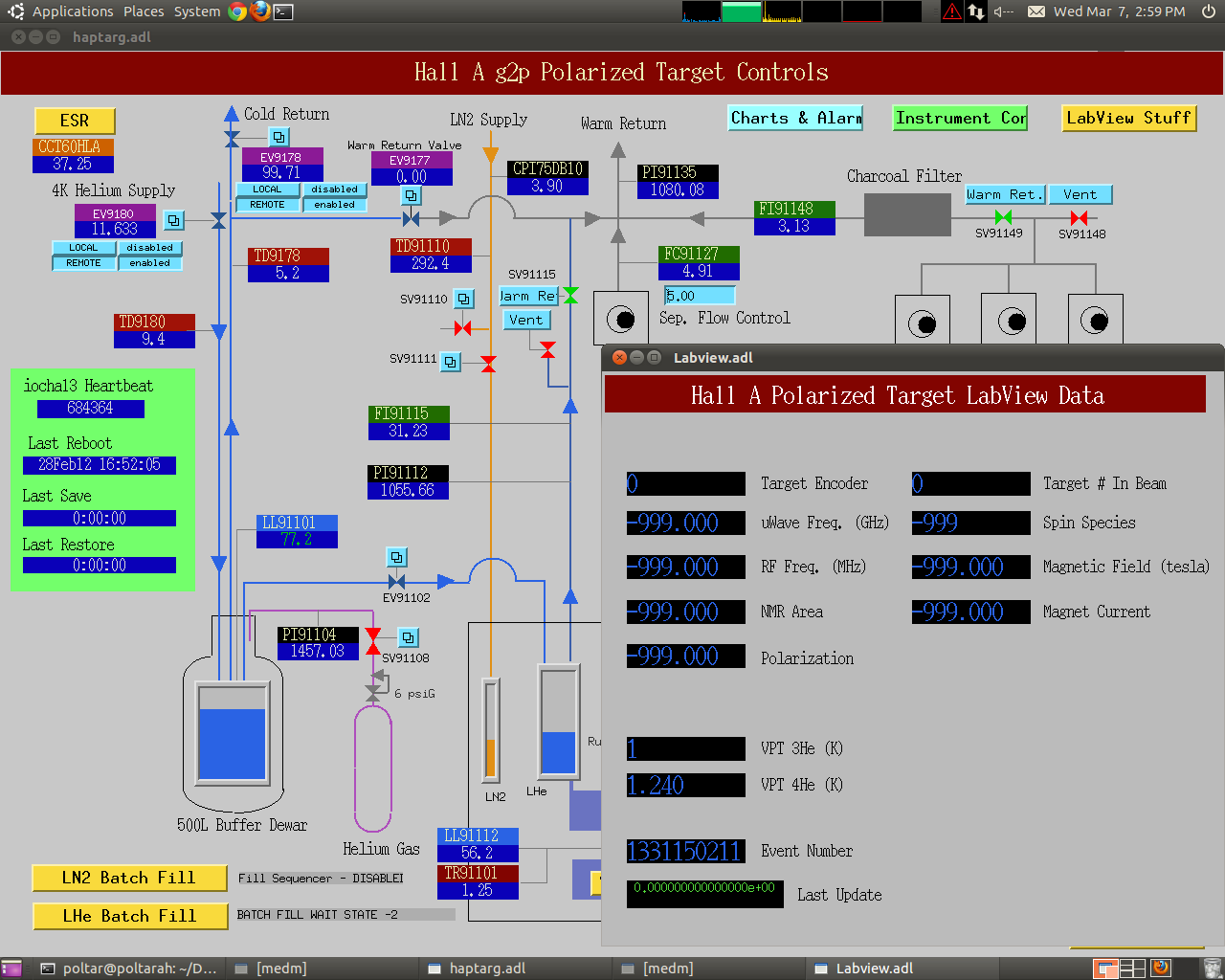Switch to poltar@poltarah terminal in taskbar
Image resolution: width=1225 pixels, height=980 pixels.
(x=129, y=969)
